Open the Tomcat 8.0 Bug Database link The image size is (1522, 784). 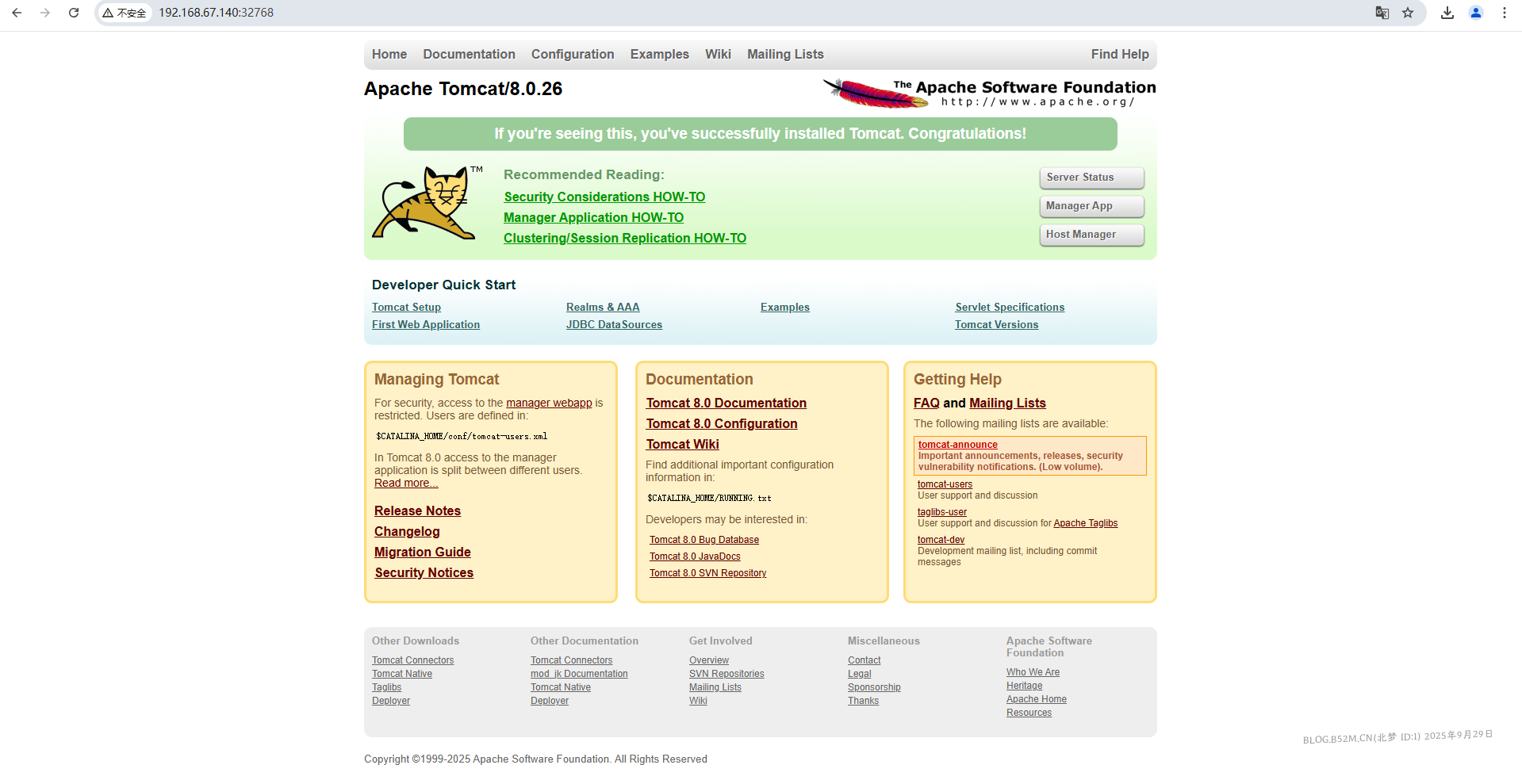pos(703,540)
